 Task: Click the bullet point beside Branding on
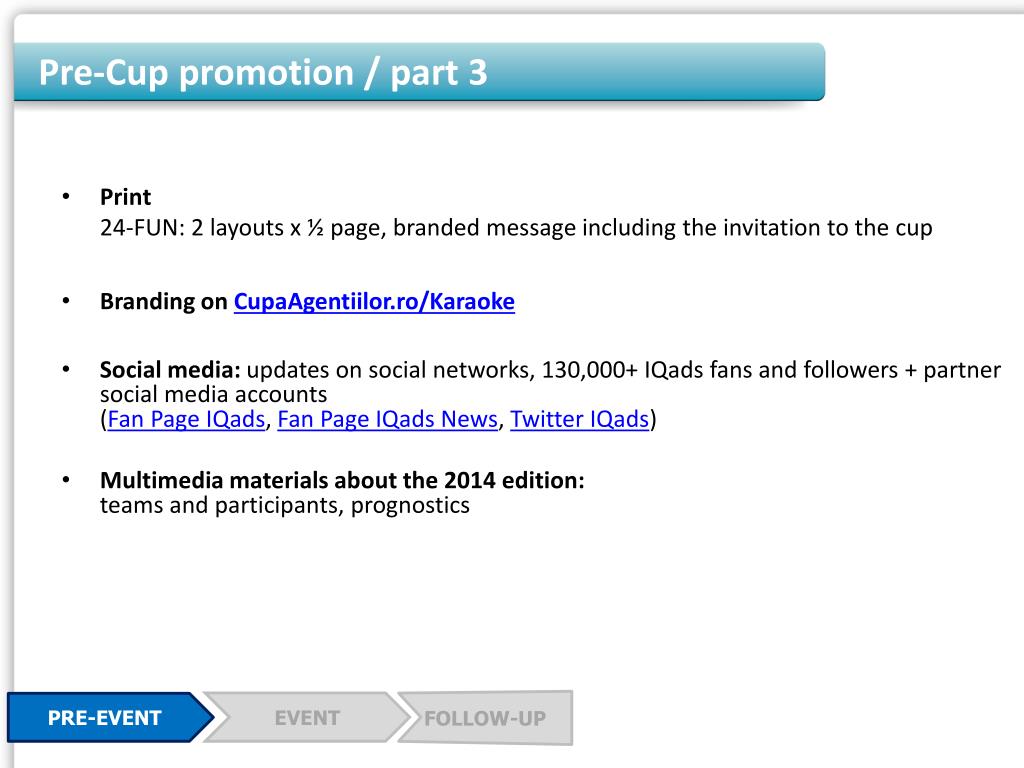(x=66, y=300)
